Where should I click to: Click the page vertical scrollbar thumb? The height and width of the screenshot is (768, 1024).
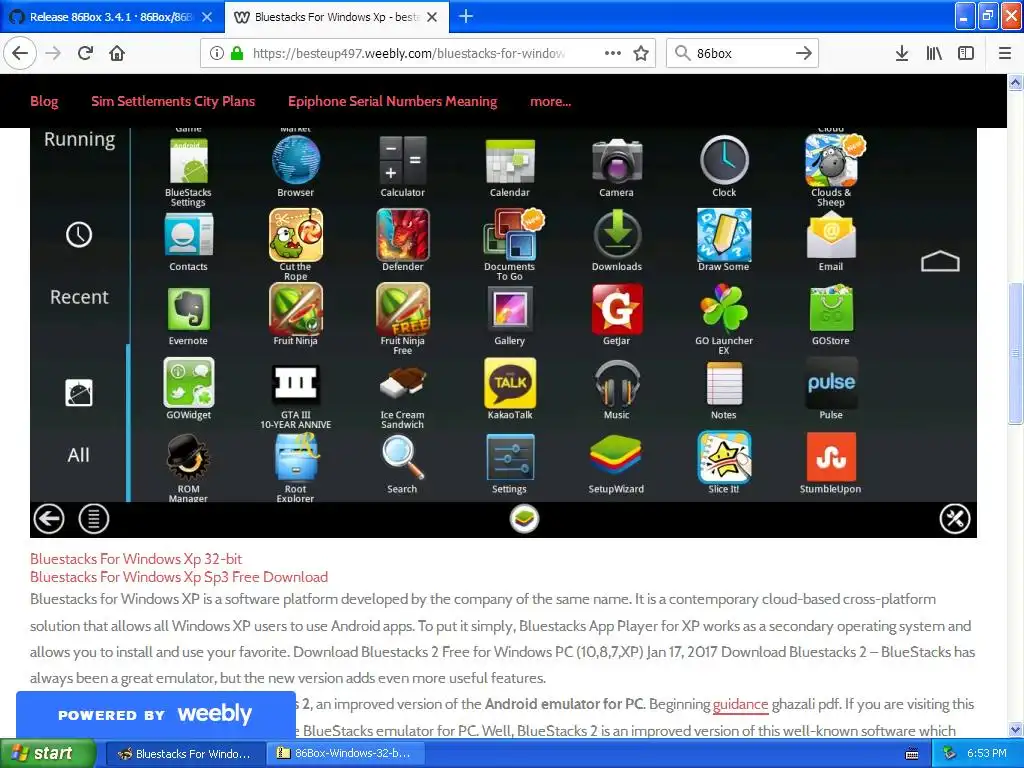click(x=1016, y=353)
